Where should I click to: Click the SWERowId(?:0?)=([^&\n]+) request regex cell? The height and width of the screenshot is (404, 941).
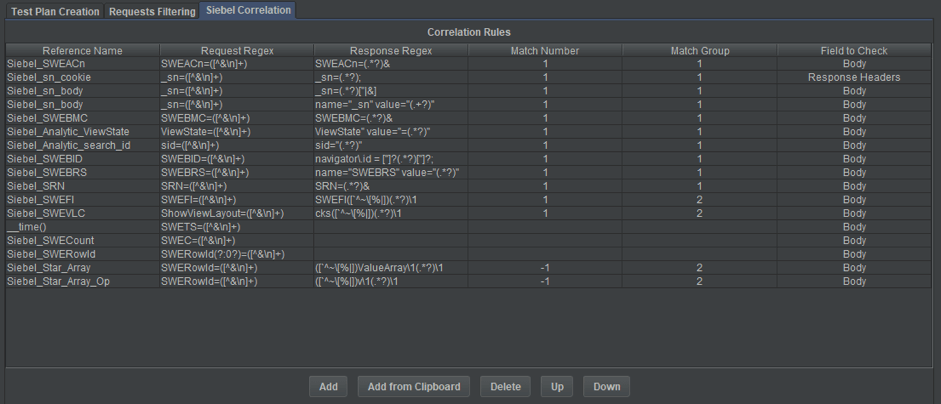point(236,254)
